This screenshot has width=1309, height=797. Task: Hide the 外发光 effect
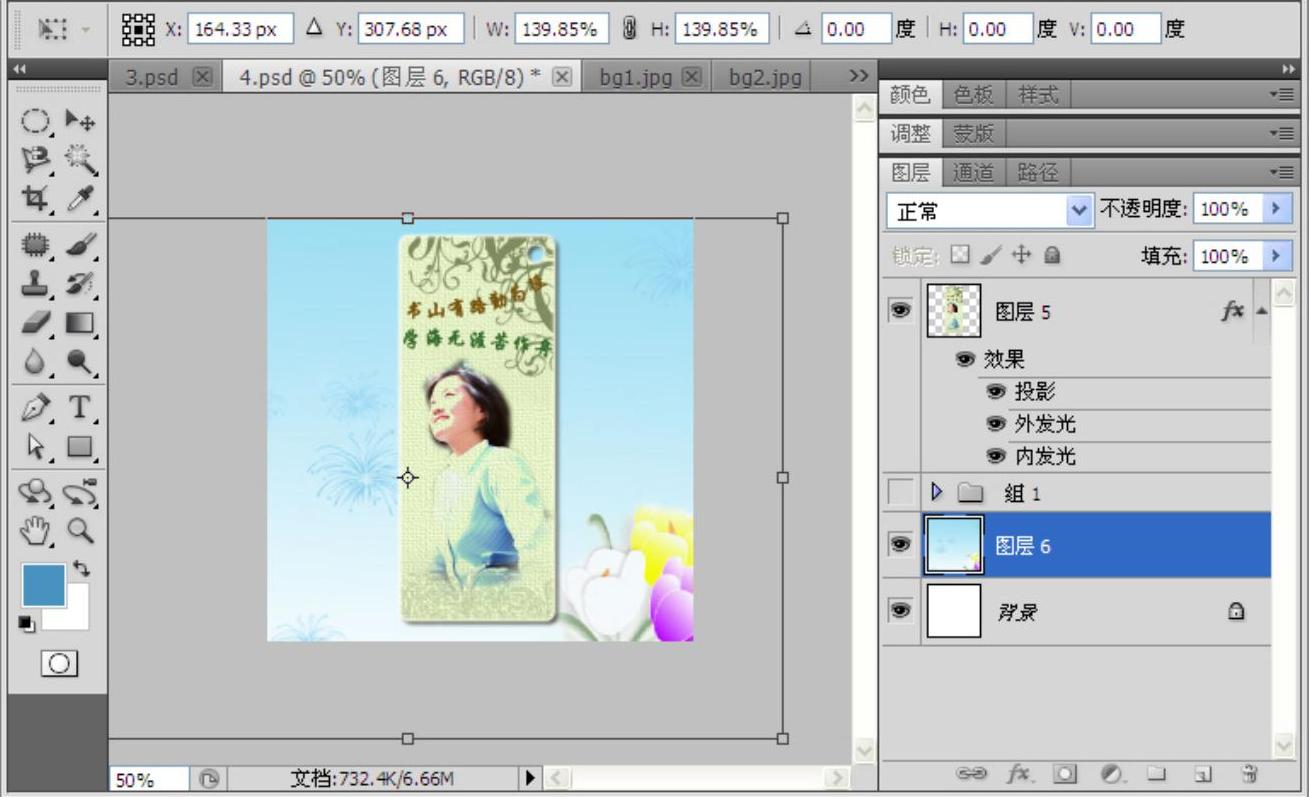pos(995,424)
